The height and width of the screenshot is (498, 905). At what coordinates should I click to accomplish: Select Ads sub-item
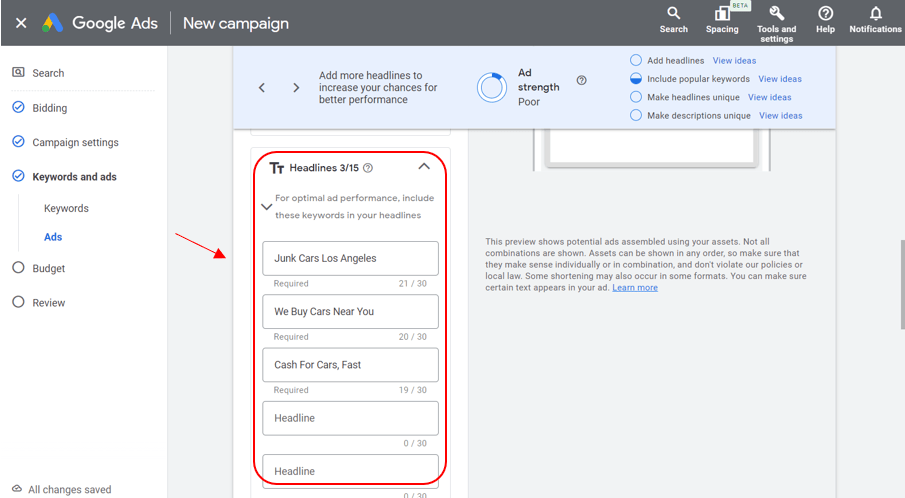coord(53,237)
